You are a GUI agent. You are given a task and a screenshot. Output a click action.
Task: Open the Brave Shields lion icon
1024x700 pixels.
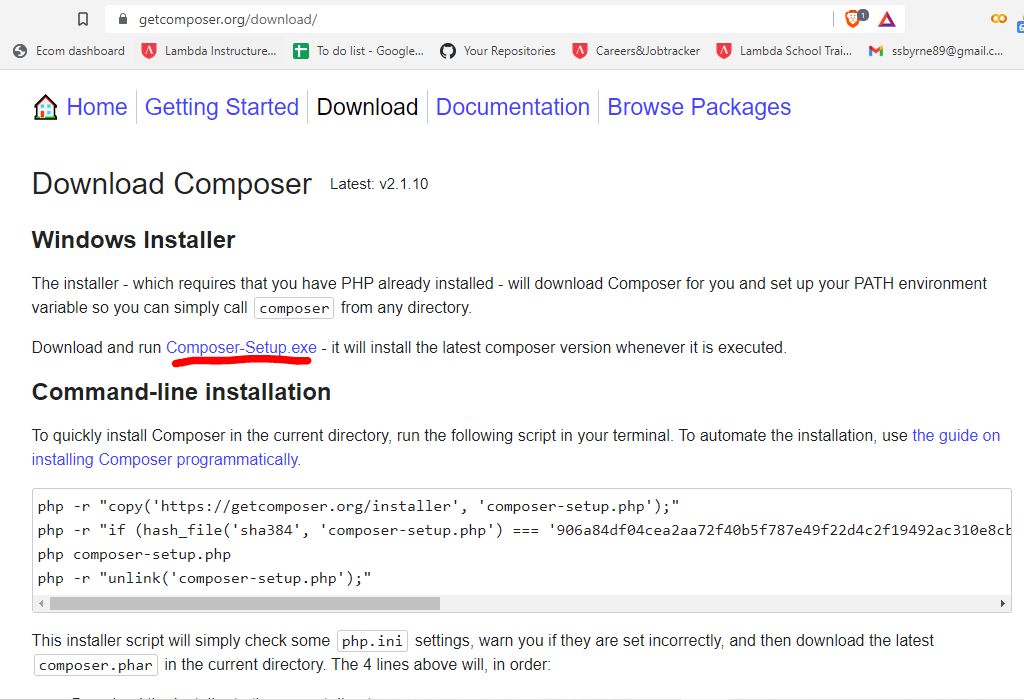852,19
